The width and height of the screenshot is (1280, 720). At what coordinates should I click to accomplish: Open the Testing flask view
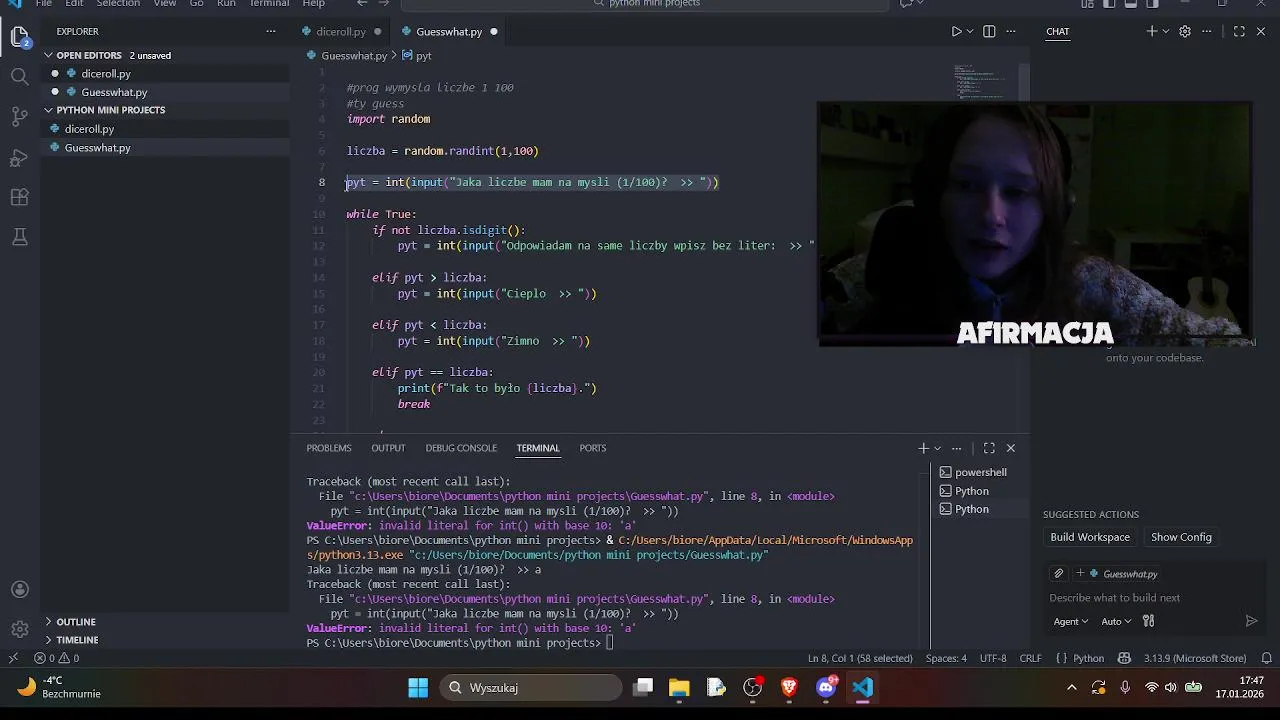coord(20,237)
